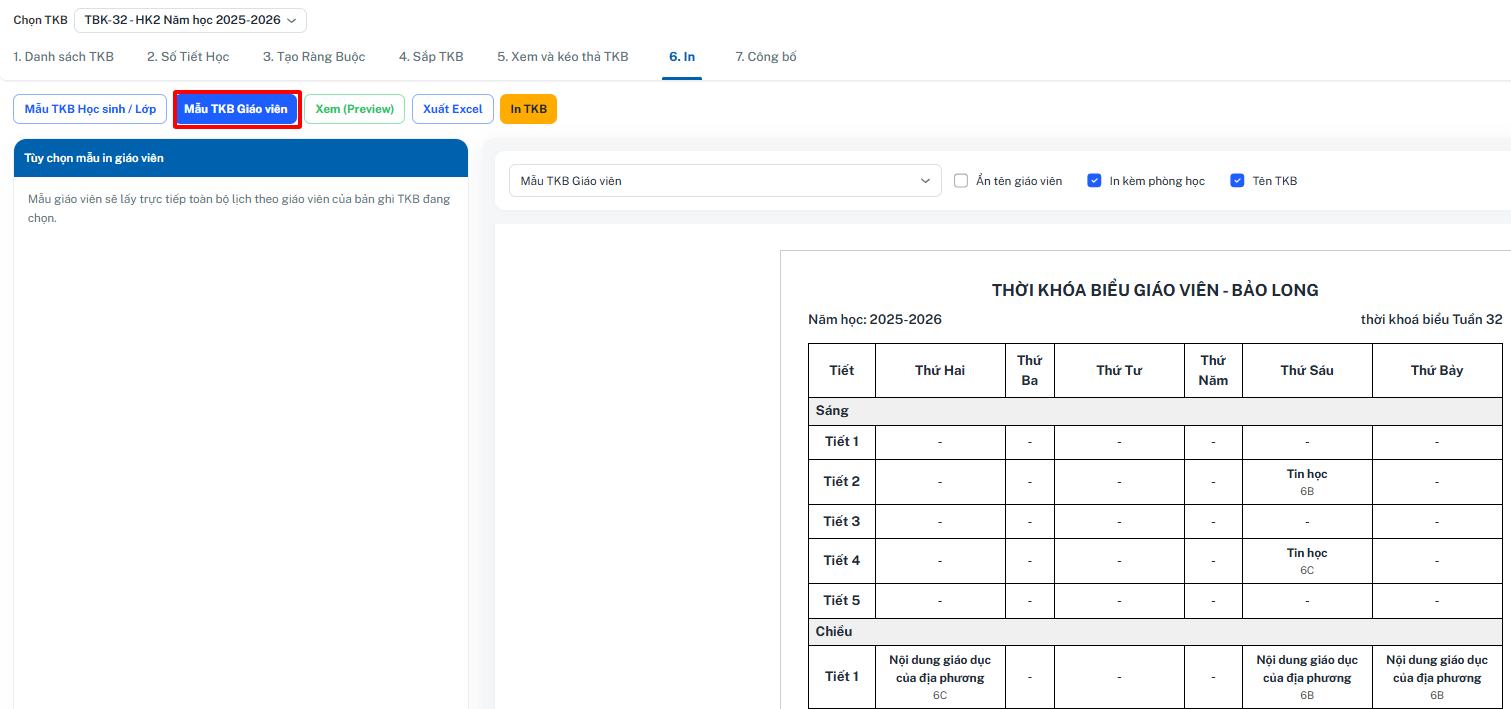Click Nội dung giáo dục 6C cell on Thứ Hai
The height and width of the screenshot is (709, 1511).
click(940, 677)
